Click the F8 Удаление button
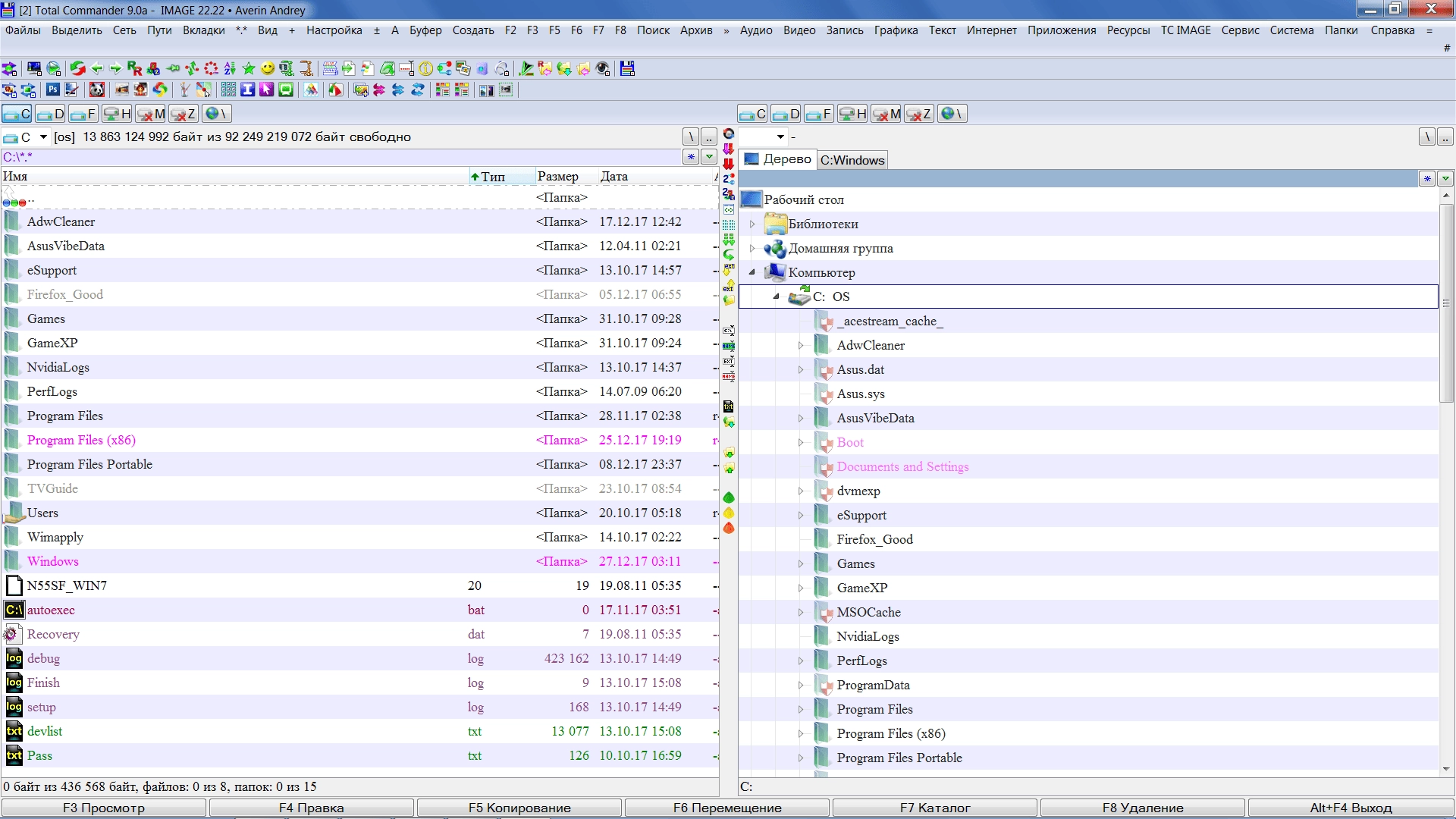Screen dimensions: 1456x819 [x=1143, y=808]
